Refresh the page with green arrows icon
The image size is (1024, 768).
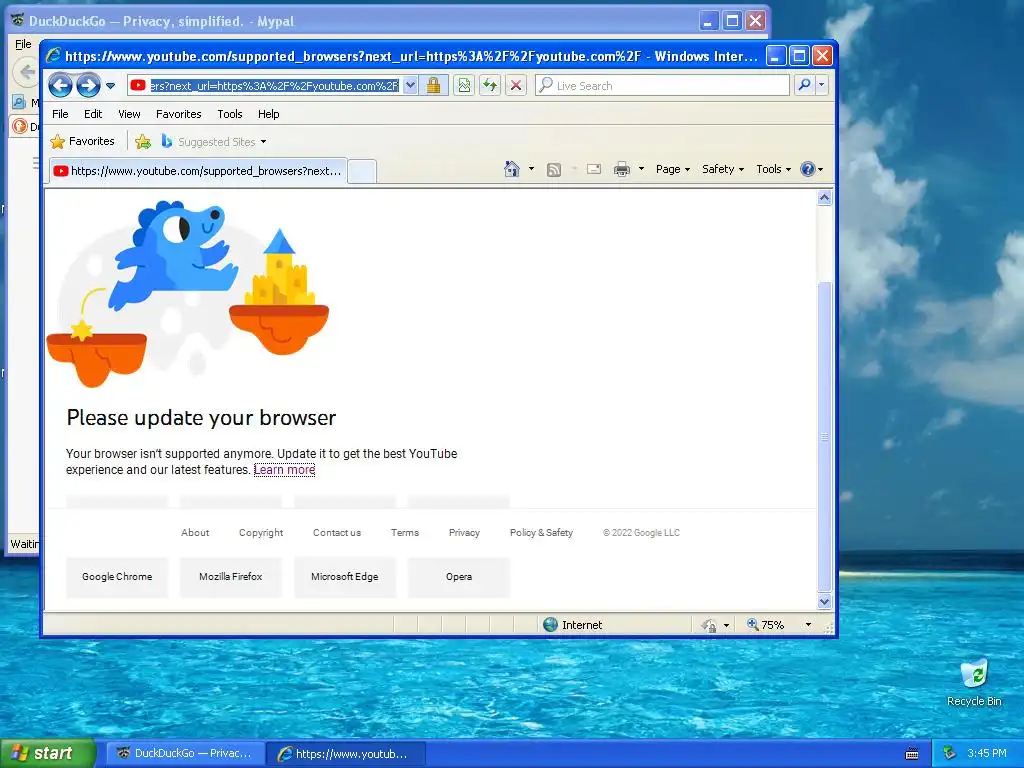(x=490, y=86)
